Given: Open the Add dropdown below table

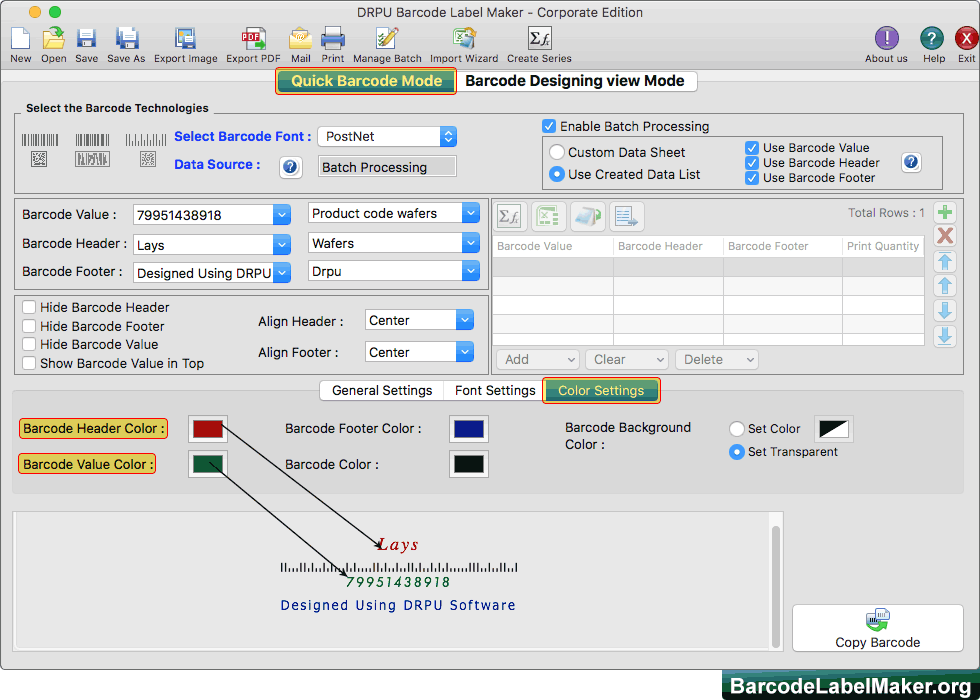Looking at the screenshot, I should [x=538, y=360].
